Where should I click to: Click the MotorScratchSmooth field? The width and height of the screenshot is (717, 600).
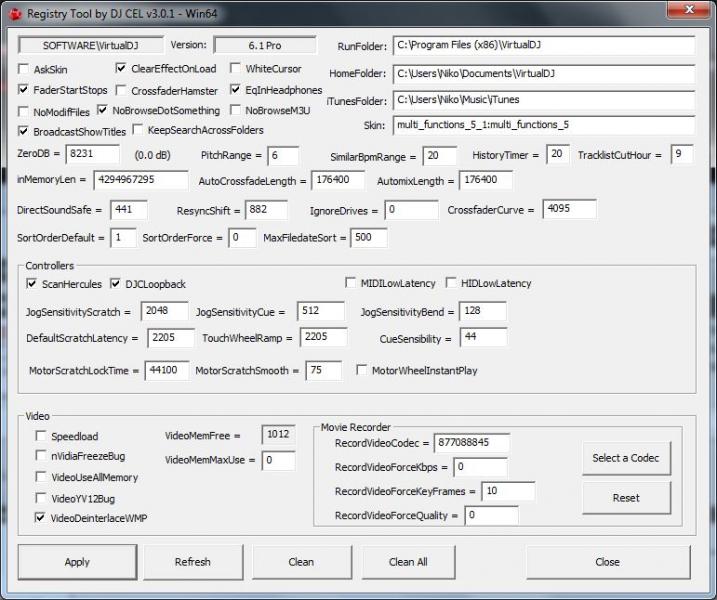click(324, 370)
